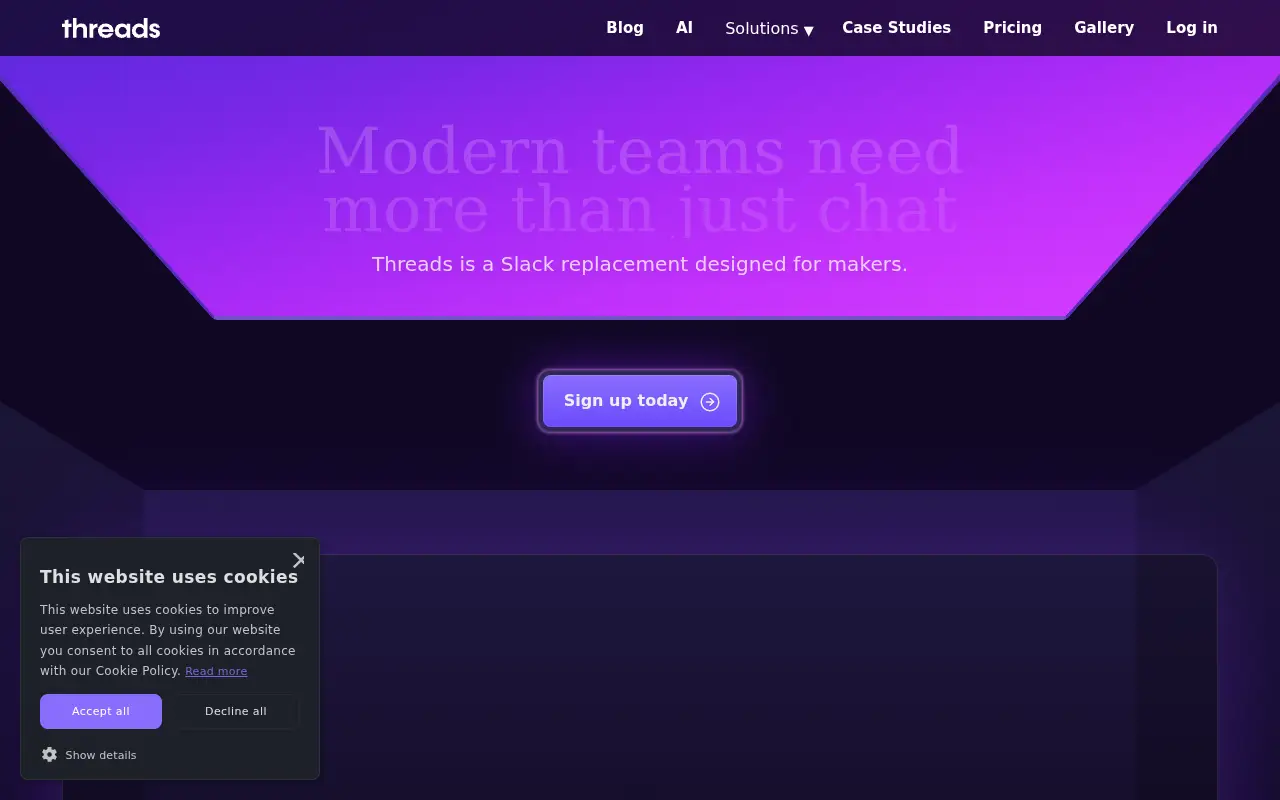Image resolution: width=1280 pixels, height=800 pixels.
Task: Click the 'Threads is a Slack replacement' subtitle
Action: coord(640,264)
